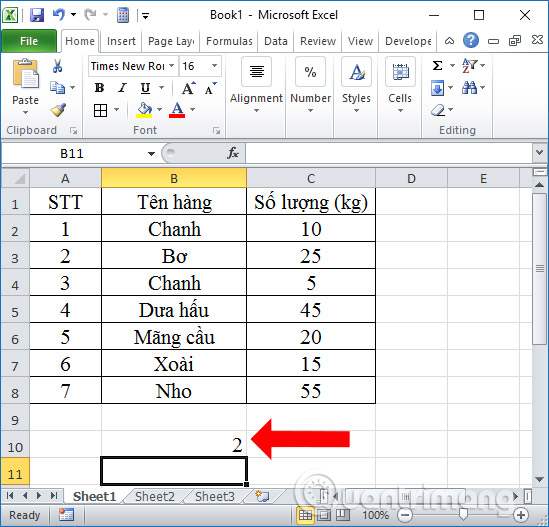Click the Copy icon
This screenshot has height=527, width=549.
57,88
